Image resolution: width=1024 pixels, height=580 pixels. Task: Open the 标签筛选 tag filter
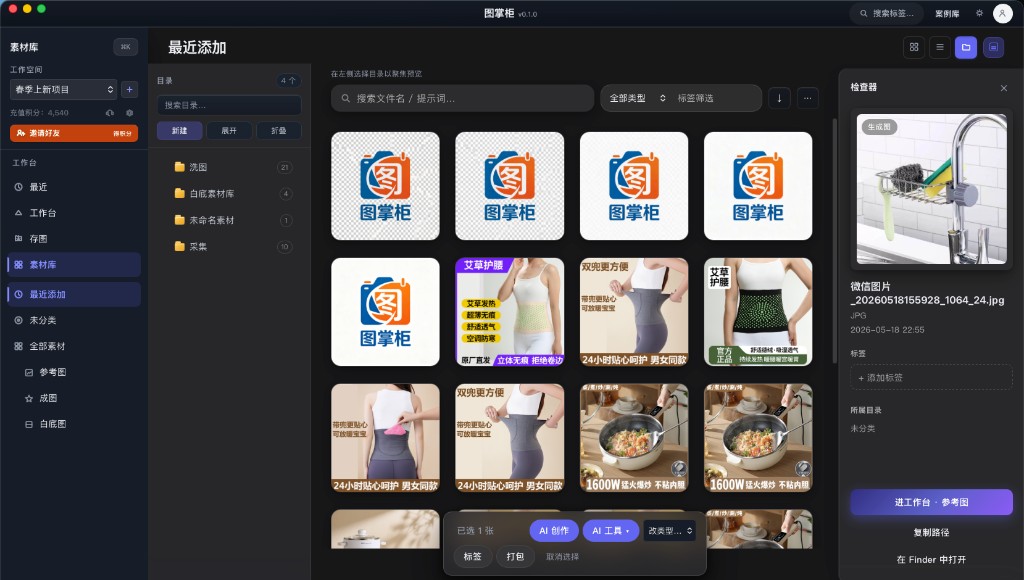696,98
